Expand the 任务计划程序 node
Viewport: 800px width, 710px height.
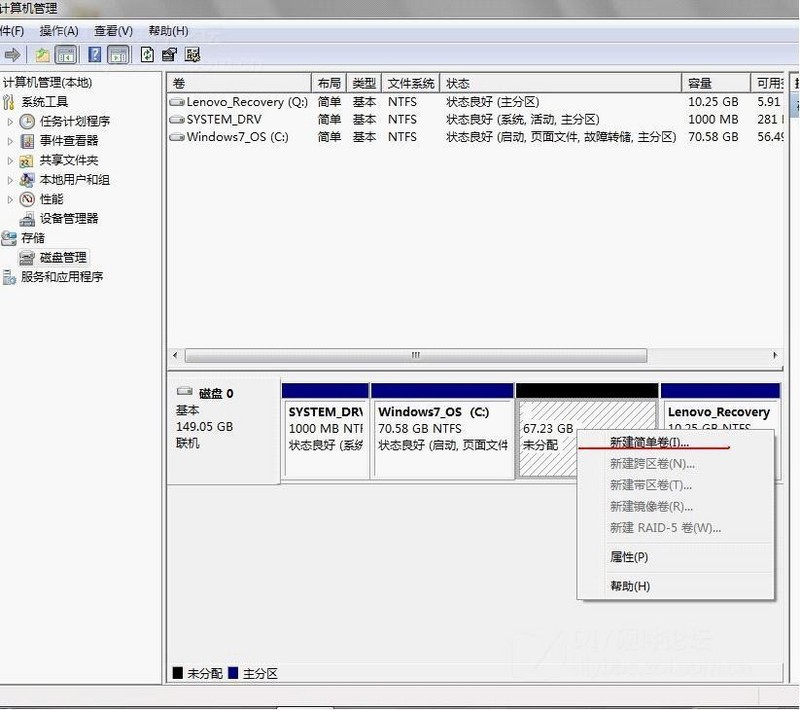pos(9,121)
